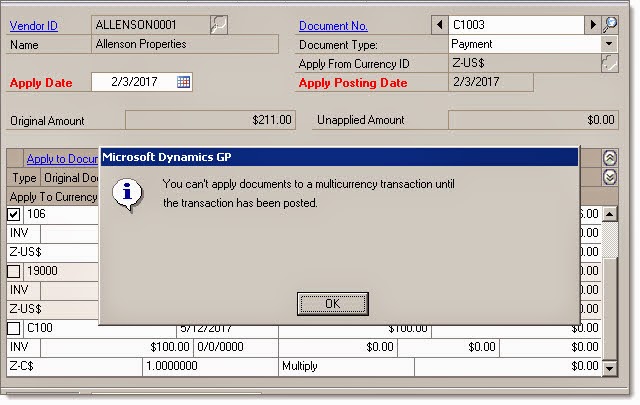Check the checkbox for document C100
Viewport: 640px width, 405px height.
click(x=14, y=328)
